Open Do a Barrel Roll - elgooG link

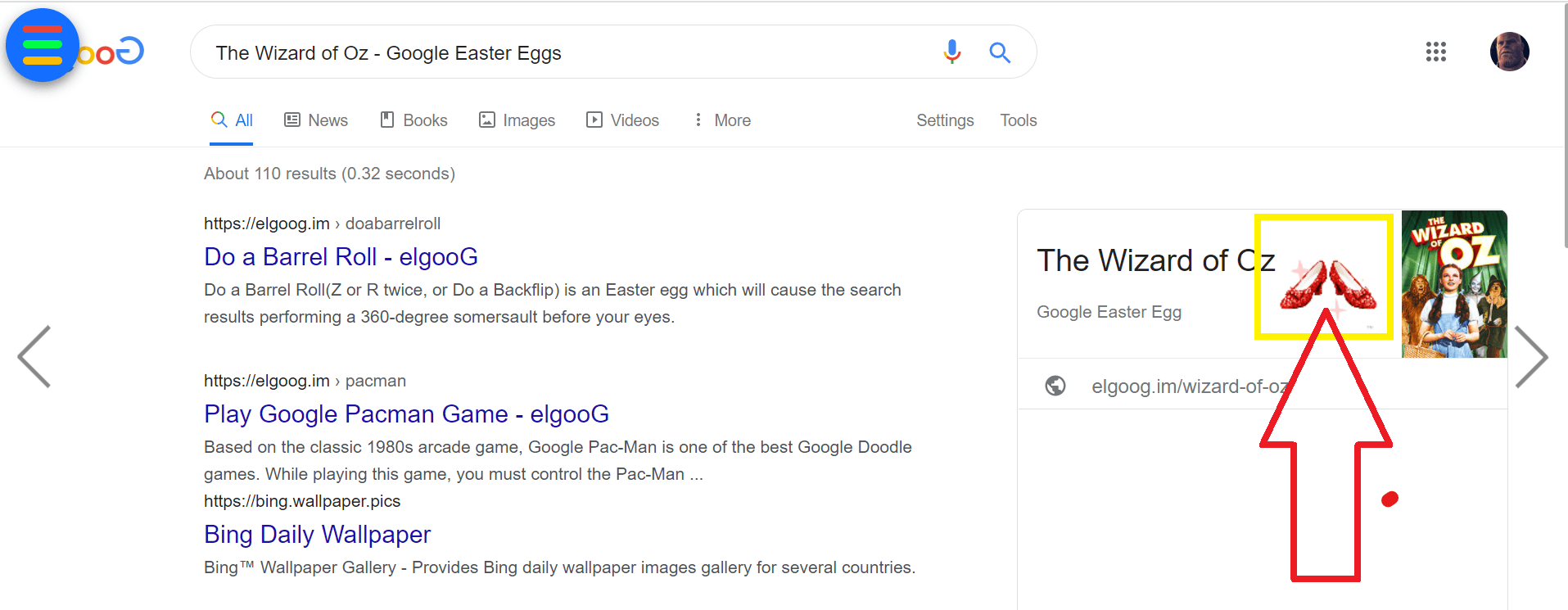pyautogui.click(x=341, y=256)
